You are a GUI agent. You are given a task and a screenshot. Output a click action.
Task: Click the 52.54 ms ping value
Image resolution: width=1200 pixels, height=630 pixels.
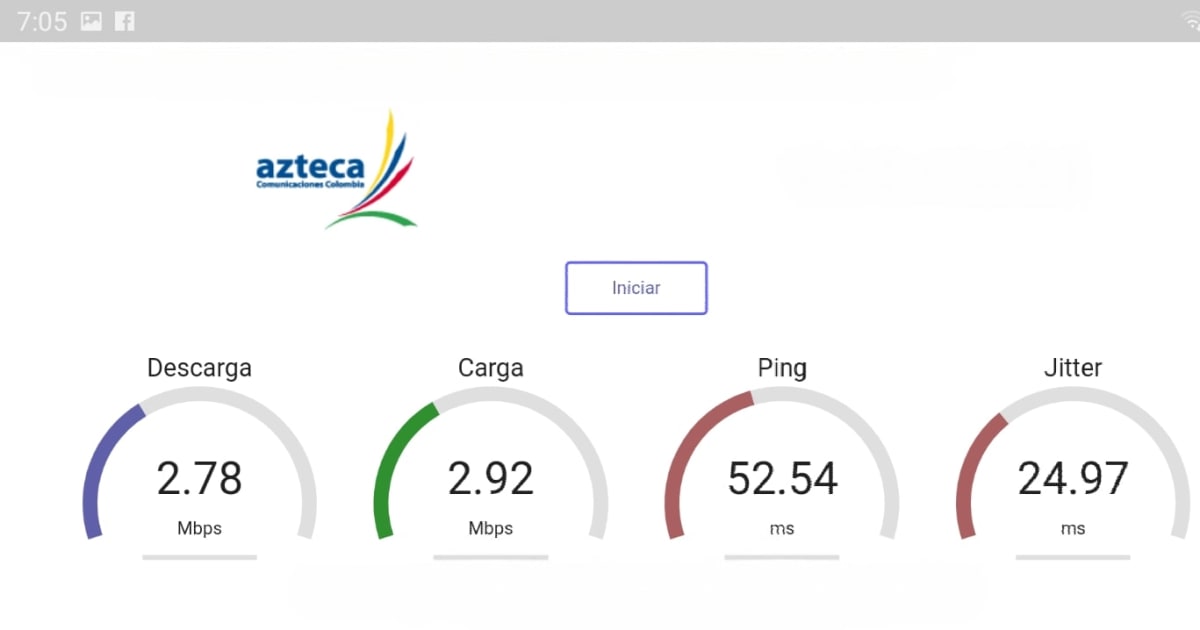[x=782, y=479]
